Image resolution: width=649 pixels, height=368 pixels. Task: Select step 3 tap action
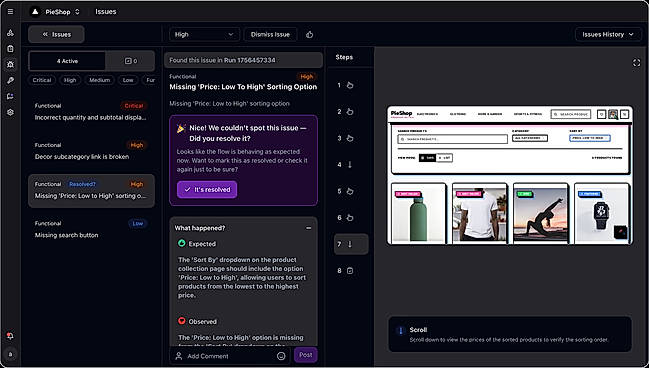(351, 138)
